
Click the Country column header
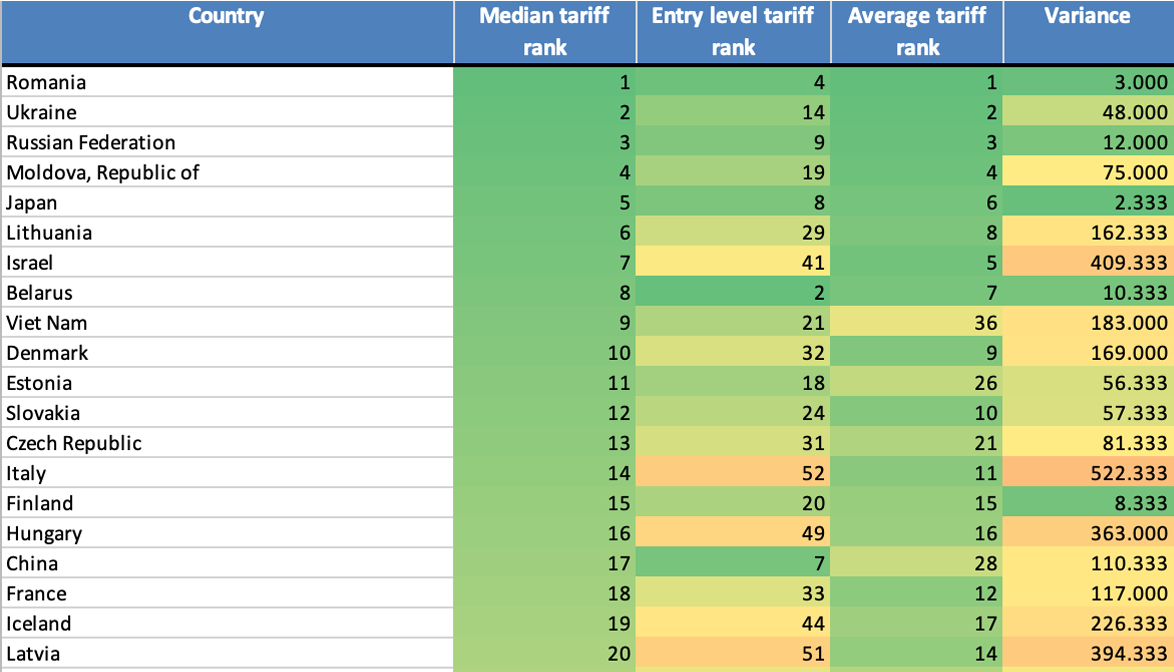226,16
